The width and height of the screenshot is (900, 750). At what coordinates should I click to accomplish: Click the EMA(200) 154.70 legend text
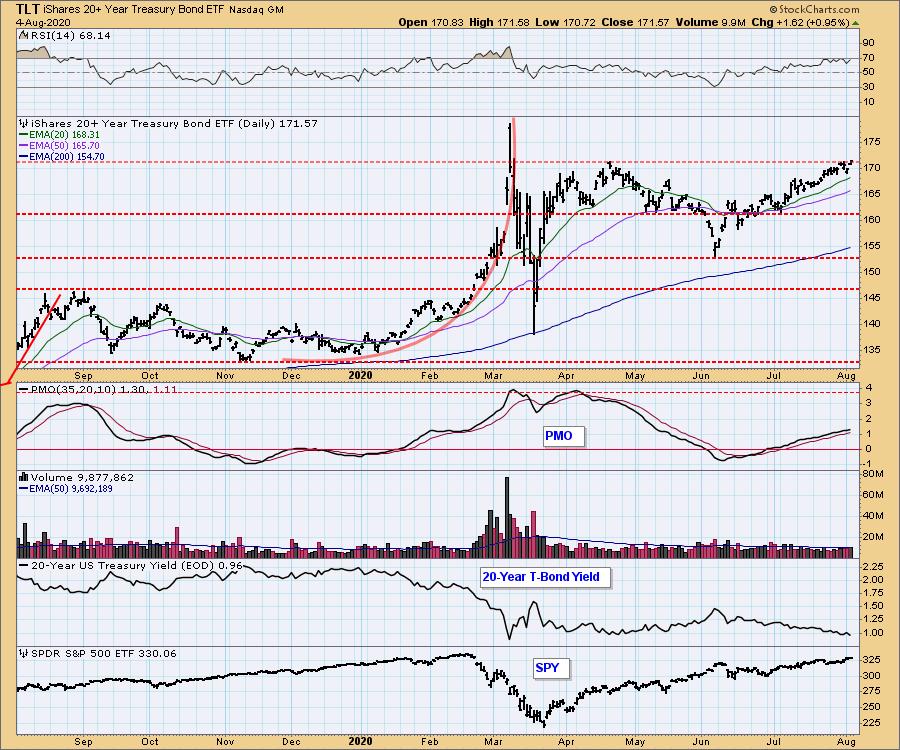(67, 157)
